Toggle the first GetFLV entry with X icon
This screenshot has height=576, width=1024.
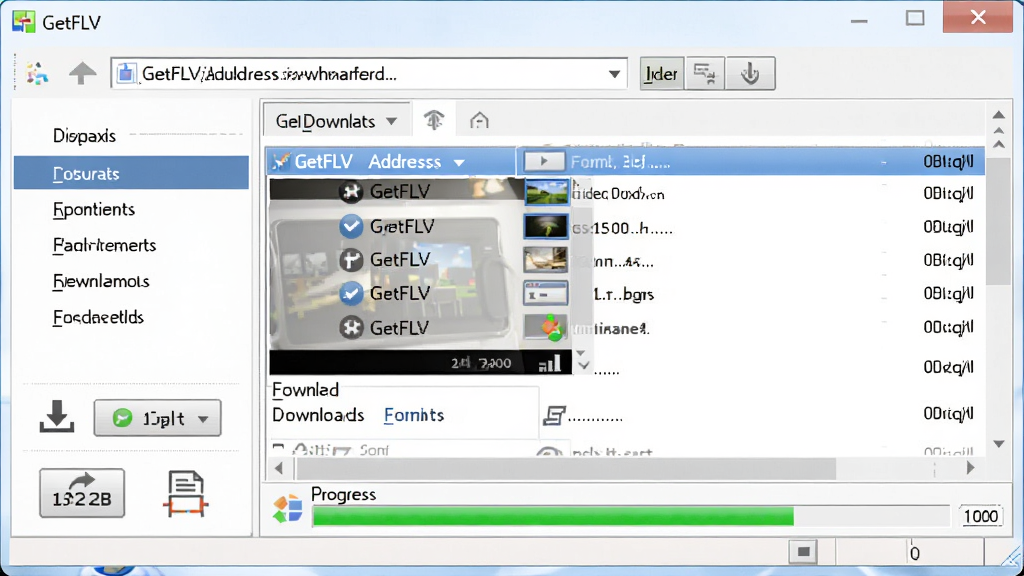351,191
